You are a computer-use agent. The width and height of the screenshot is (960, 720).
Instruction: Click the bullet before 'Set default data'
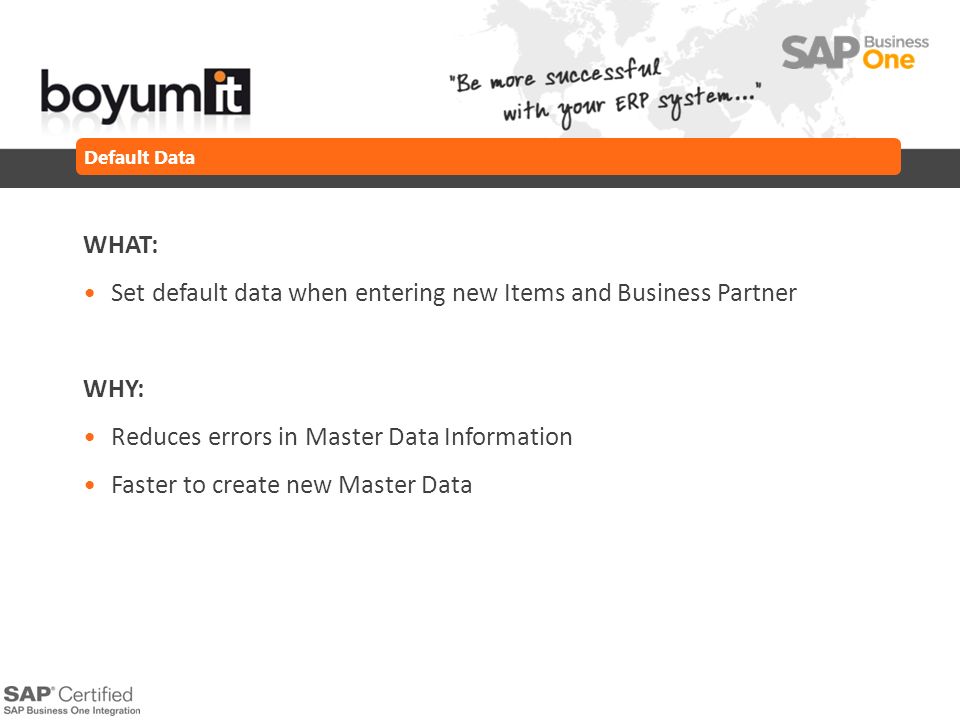(x=90, y=293)
